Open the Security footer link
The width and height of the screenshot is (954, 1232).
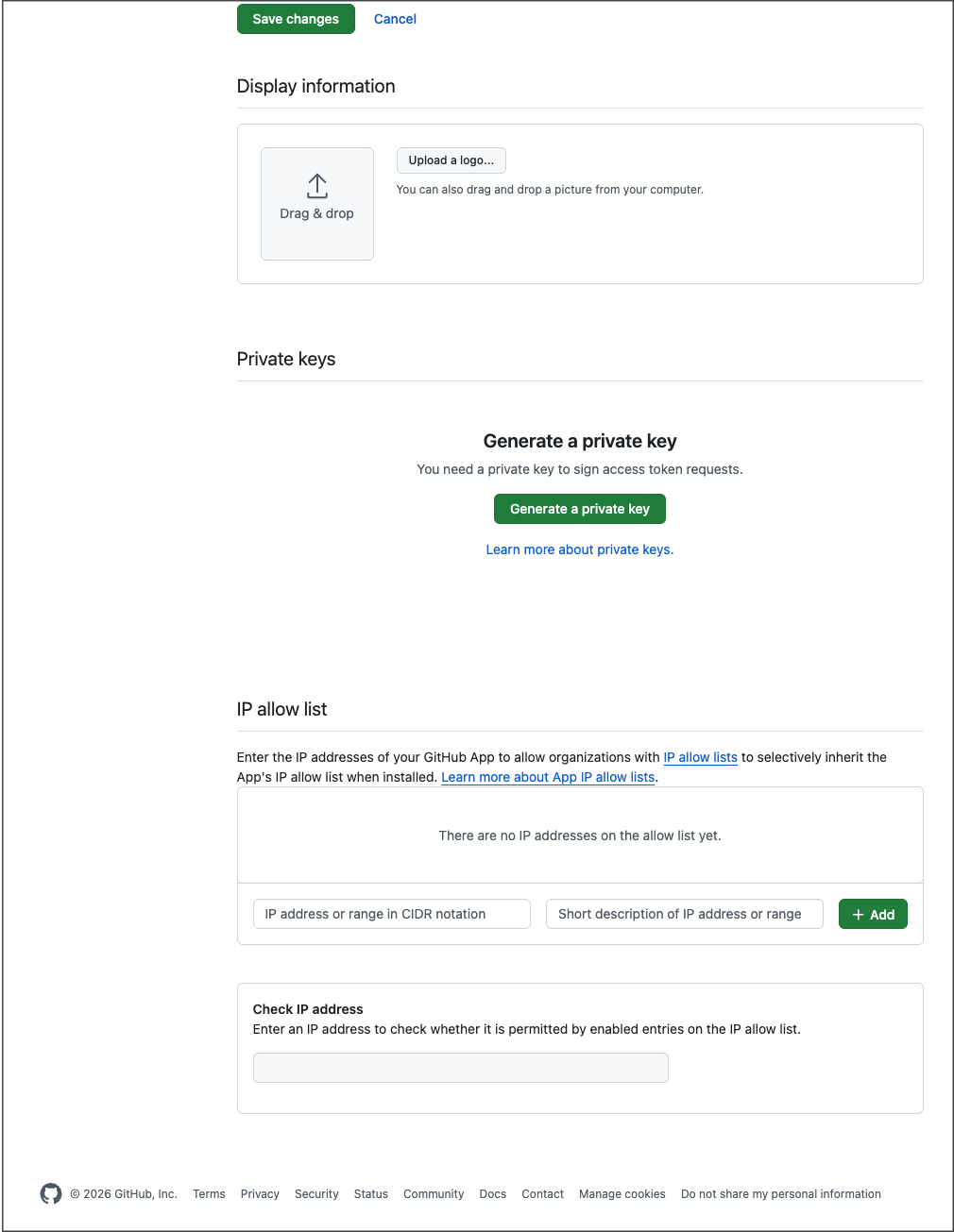click(x=316, y=1194)
